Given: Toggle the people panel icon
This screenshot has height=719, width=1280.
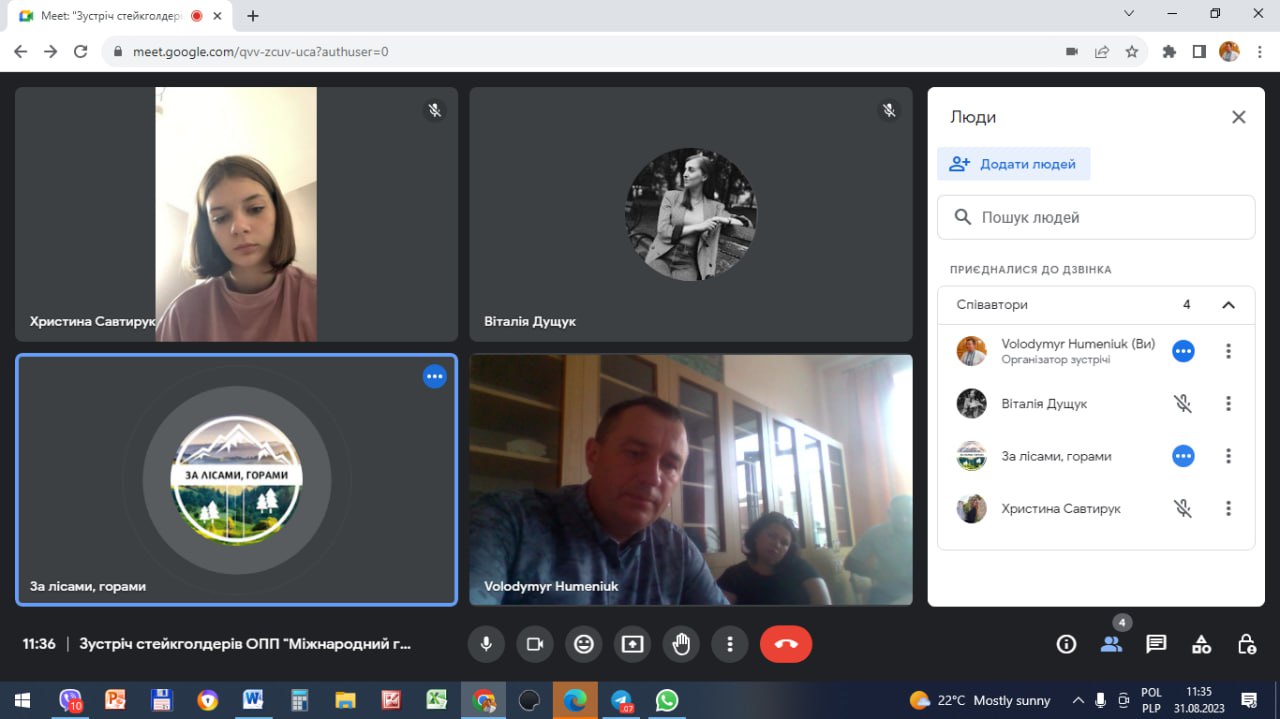Looking at the screenshot, I should click(x=1111, y=644).
